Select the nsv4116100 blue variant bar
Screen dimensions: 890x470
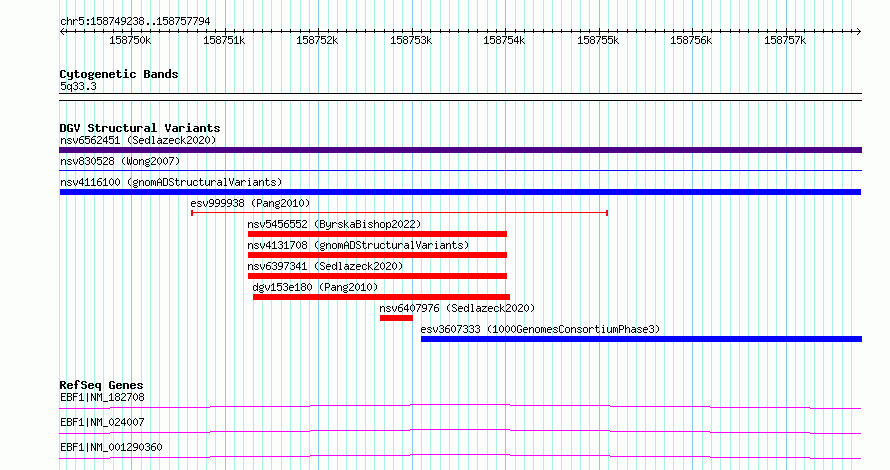(460, 192)
